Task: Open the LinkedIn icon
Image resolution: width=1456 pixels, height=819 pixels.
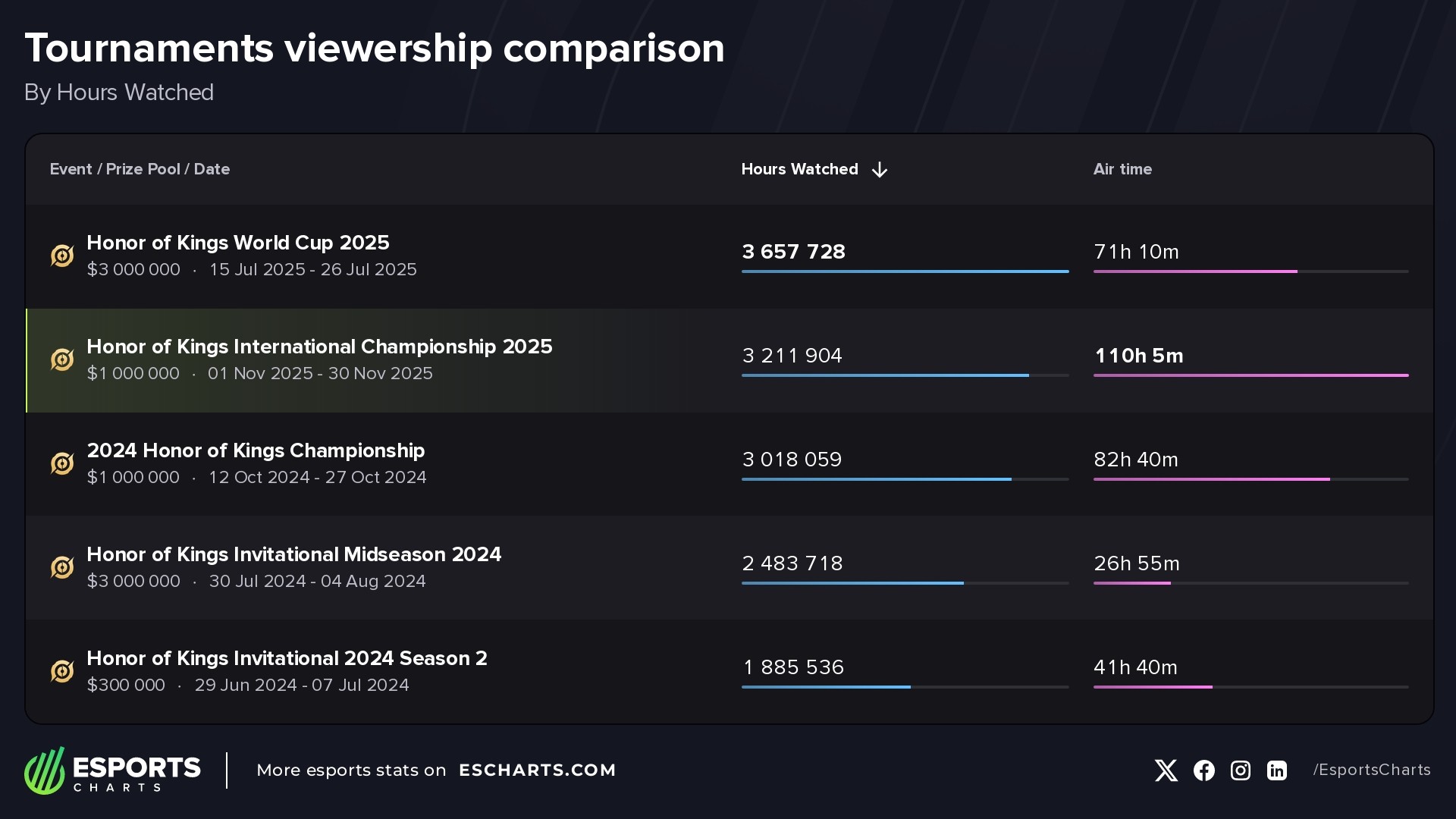Action: pos(1276,770)
